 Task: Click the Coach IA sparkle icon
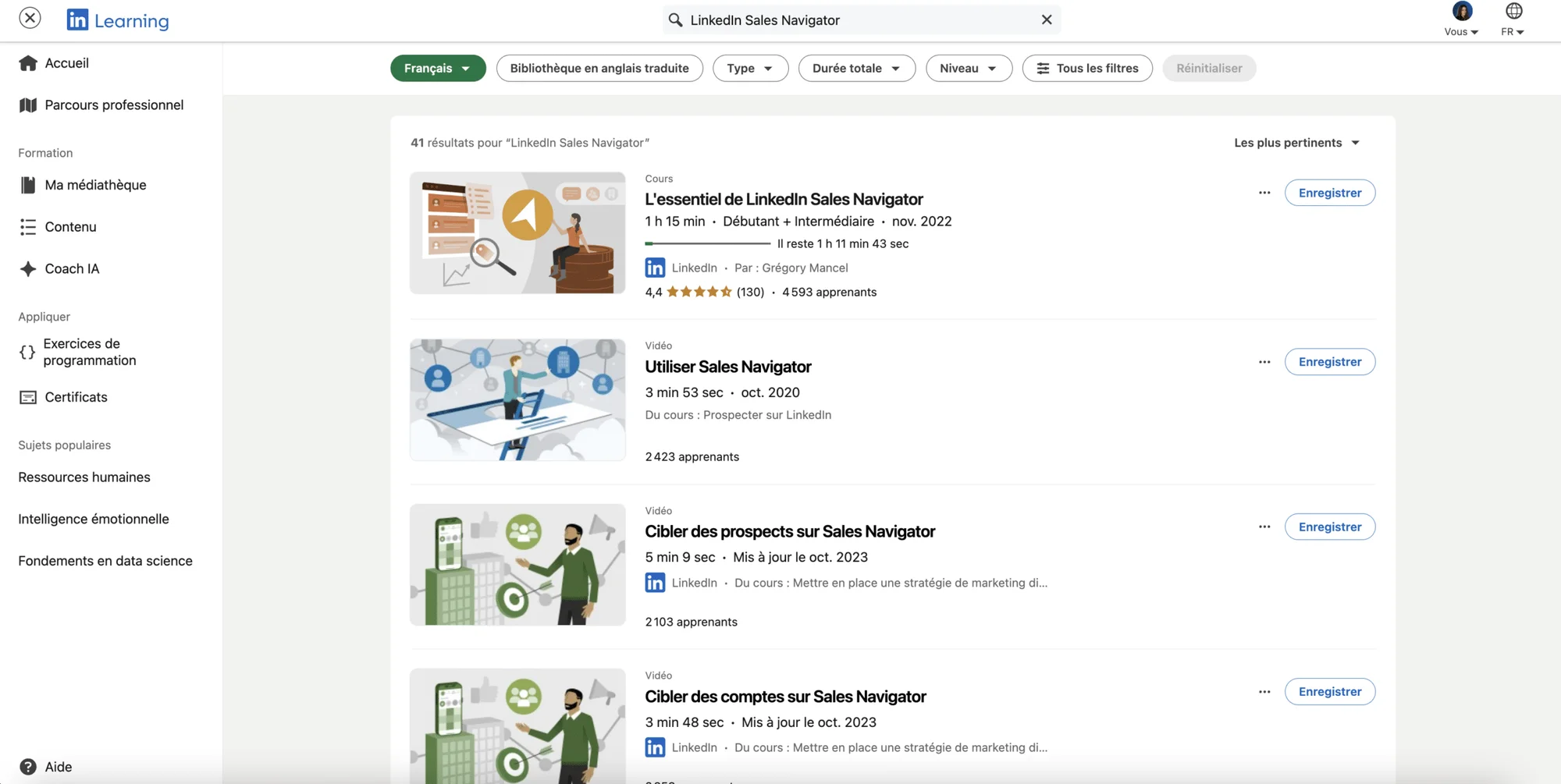coord(28,269)
